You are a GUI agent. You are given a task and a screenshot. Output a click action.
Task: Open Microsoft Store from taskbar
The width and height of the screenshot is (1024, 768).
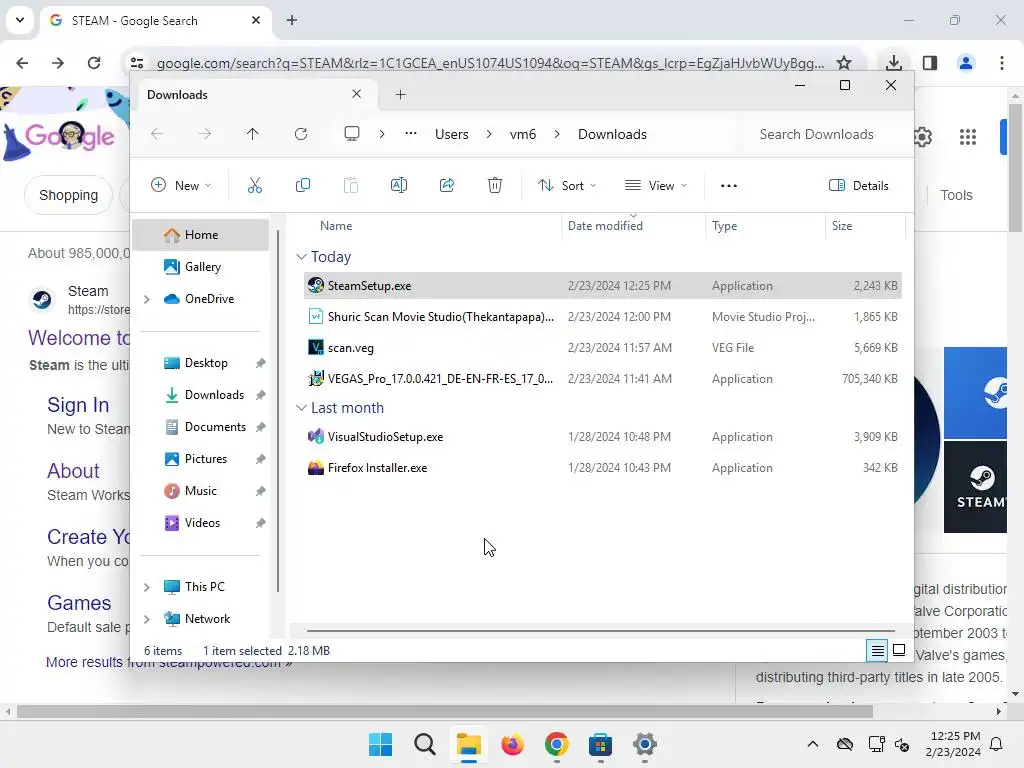pyautogui.click(x=600, y=744)
